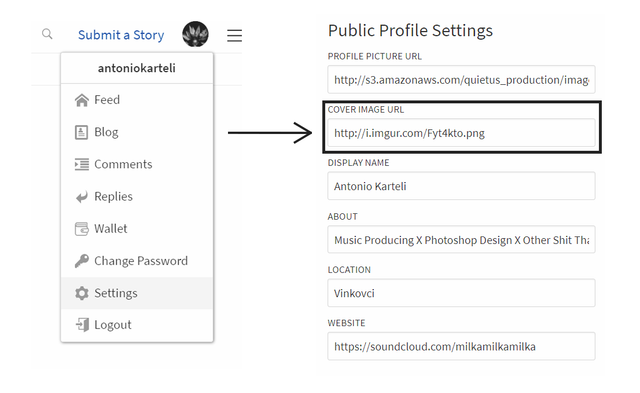Click the PROFILE PICTURE URL label

[375, 56]
